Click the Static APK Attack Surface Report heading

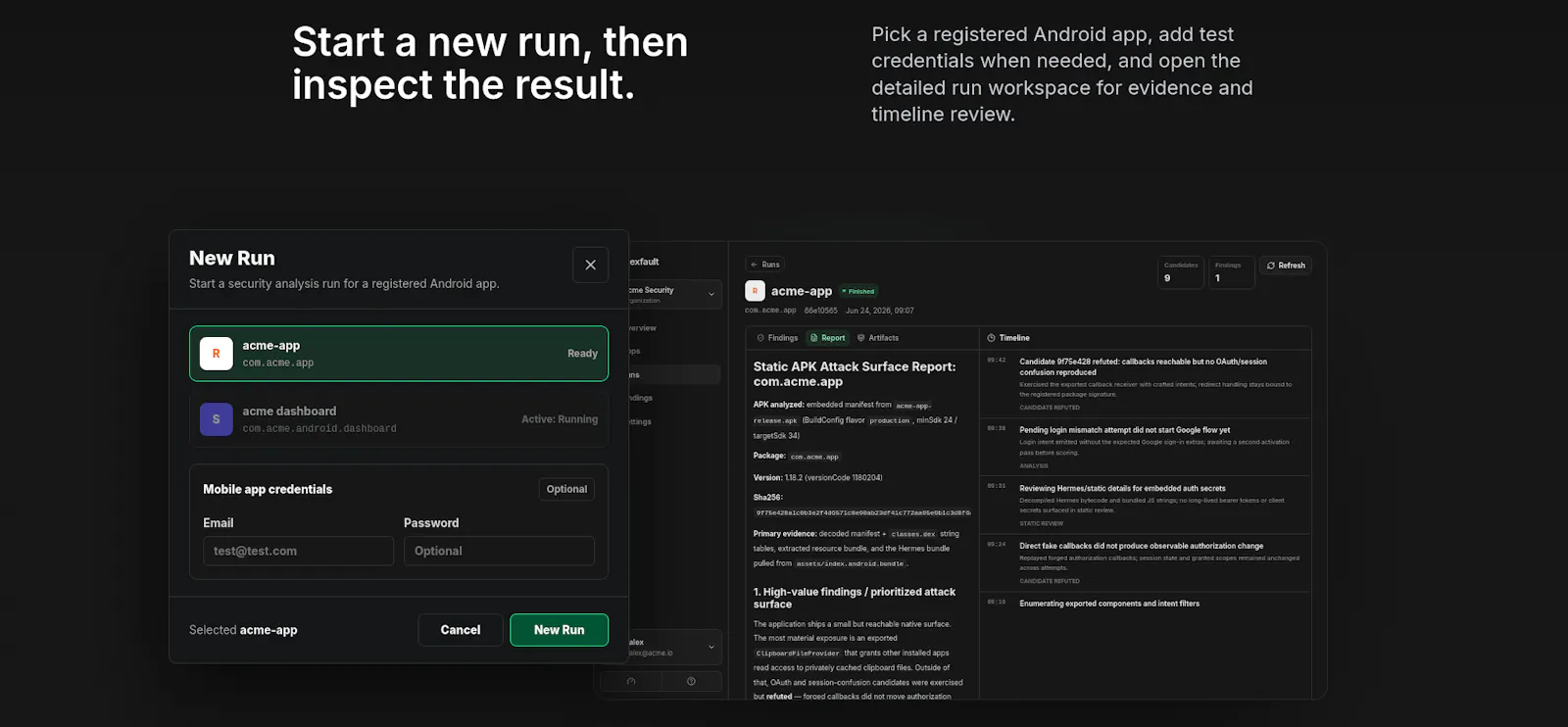click(855, 373)
